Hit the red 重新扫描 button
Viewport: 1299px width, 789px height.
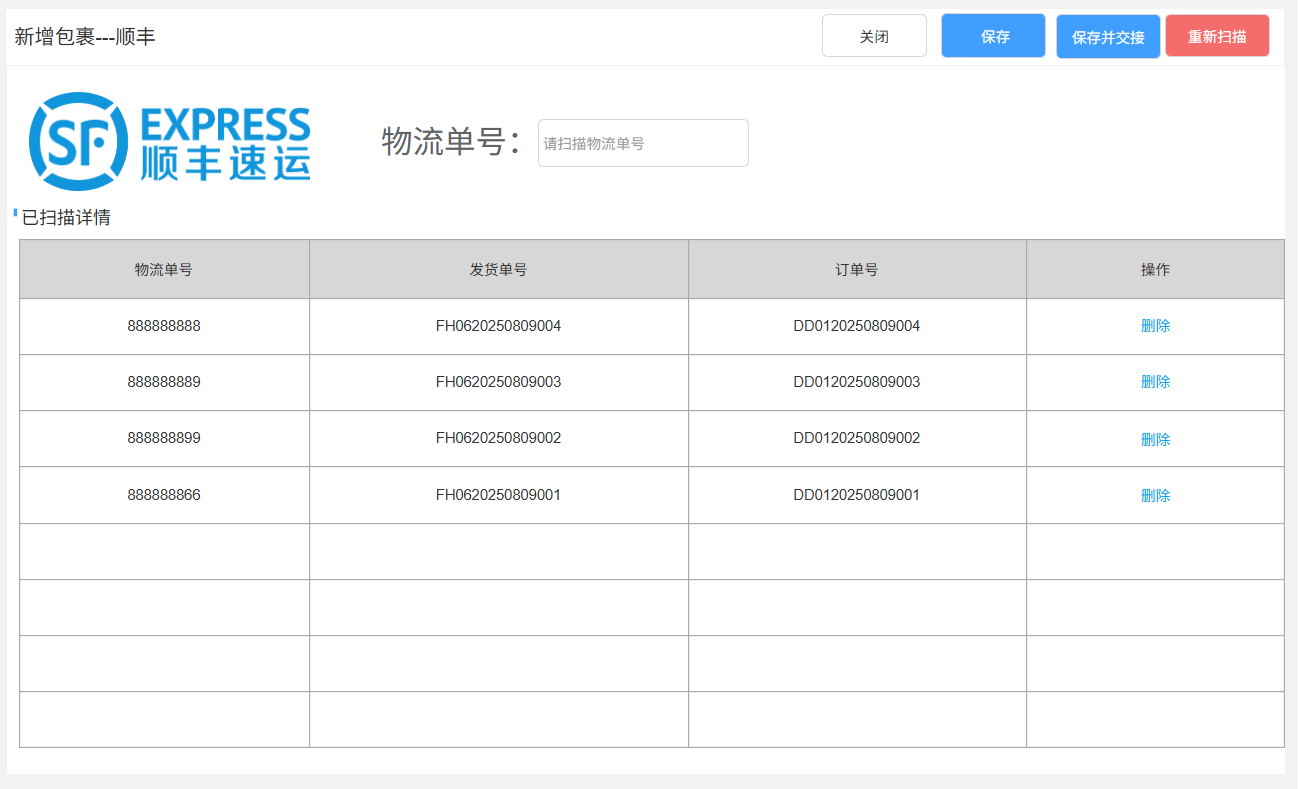tap(1217, 37)
